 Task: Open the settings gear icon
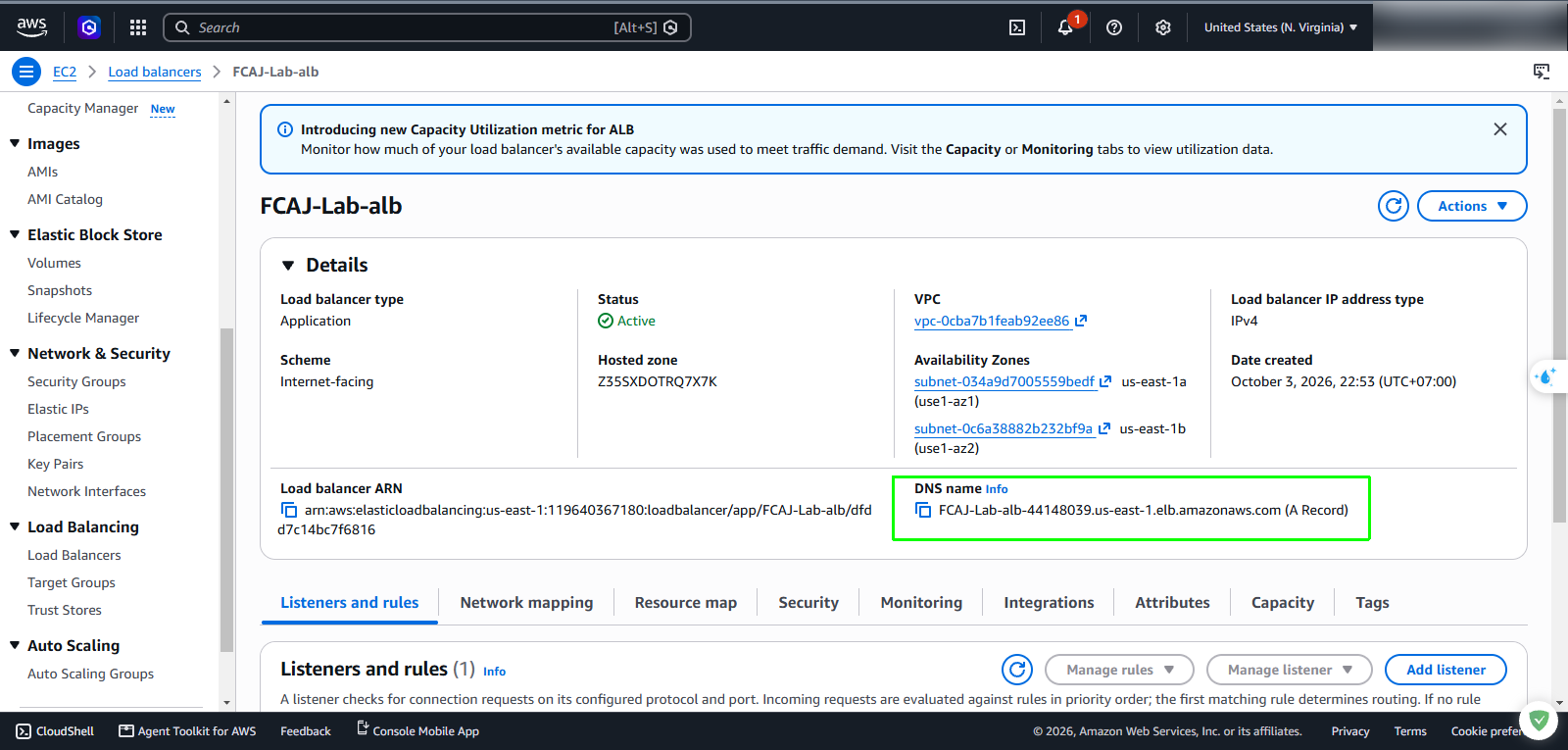tap(1163, 27)
